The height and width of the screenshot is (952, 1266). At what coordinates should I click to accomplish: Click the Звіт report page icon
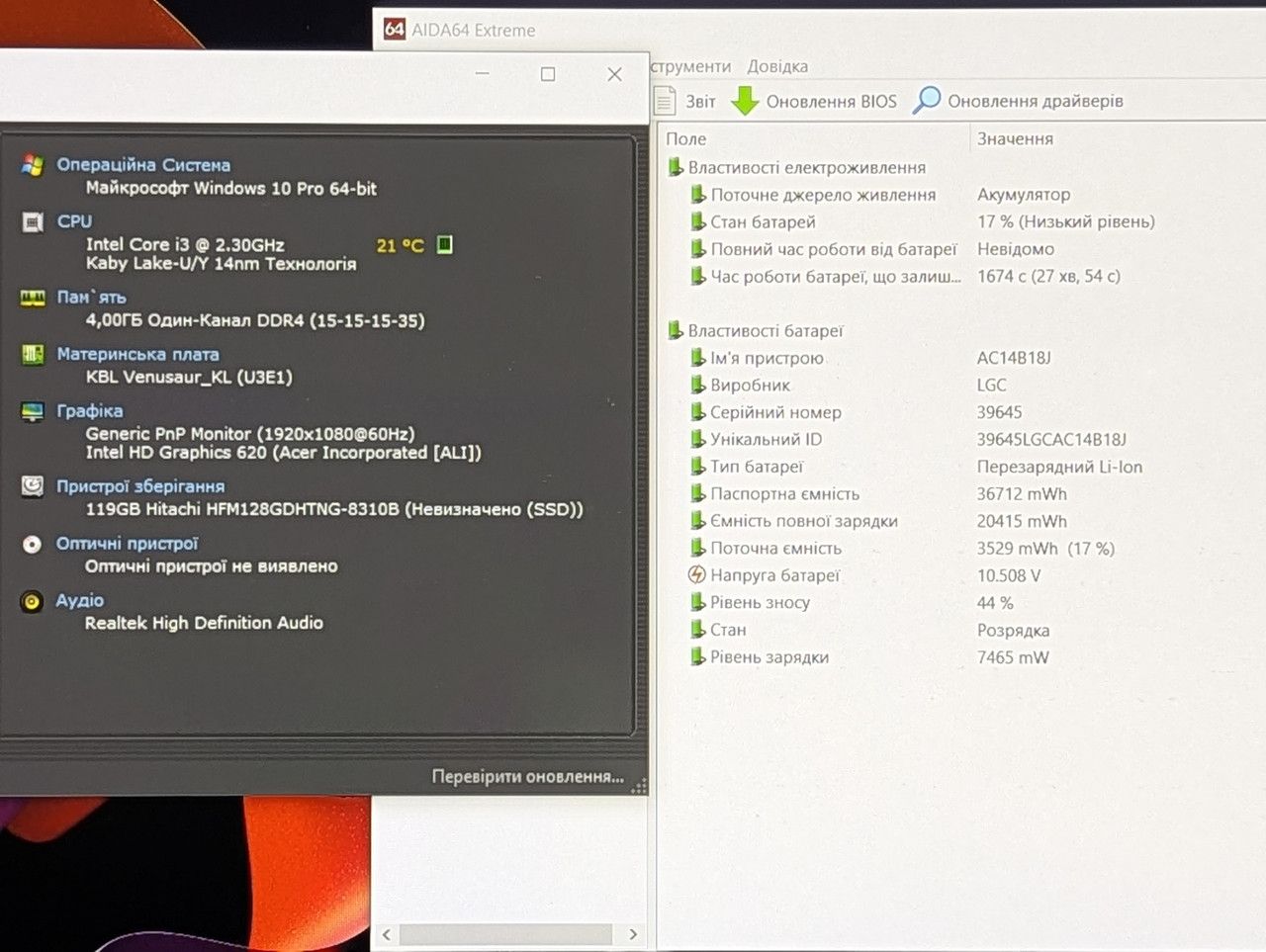pos(666,101)
